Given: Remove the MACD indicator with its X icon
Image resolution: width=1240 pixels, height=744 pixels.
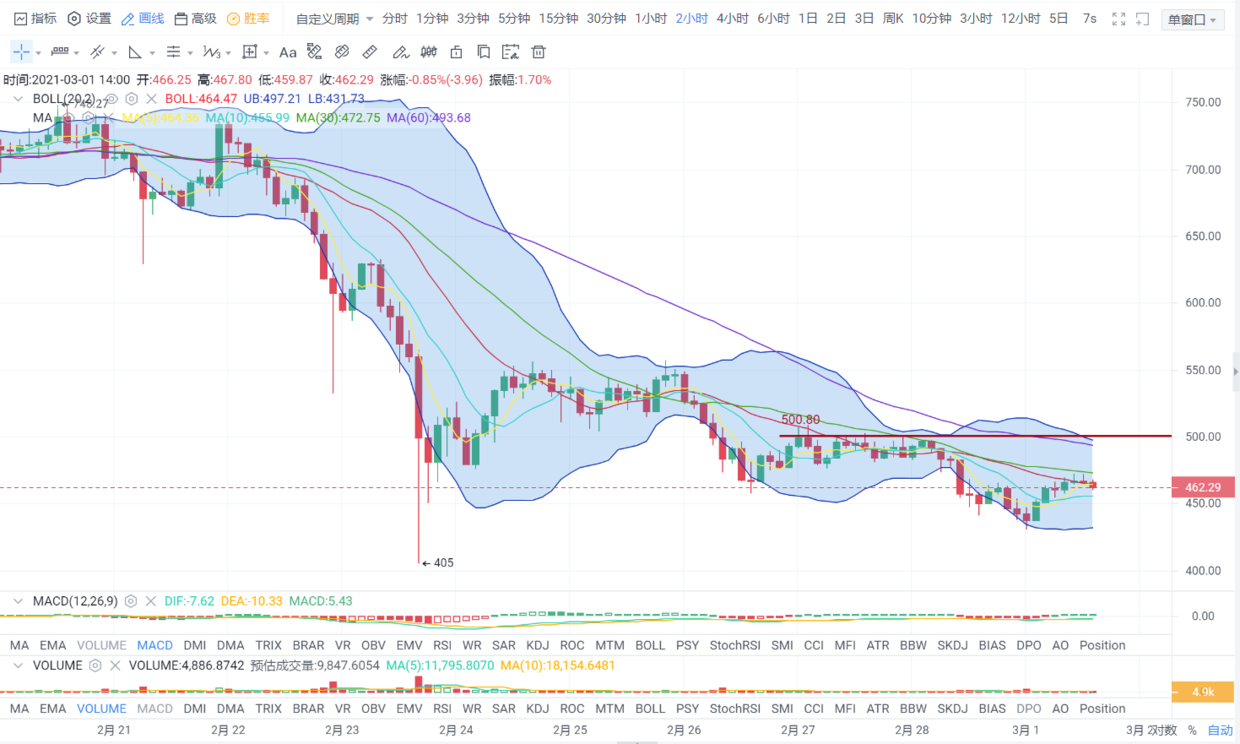Looking at the screenshot, I should pyautogui.click(x=151, y=602).
